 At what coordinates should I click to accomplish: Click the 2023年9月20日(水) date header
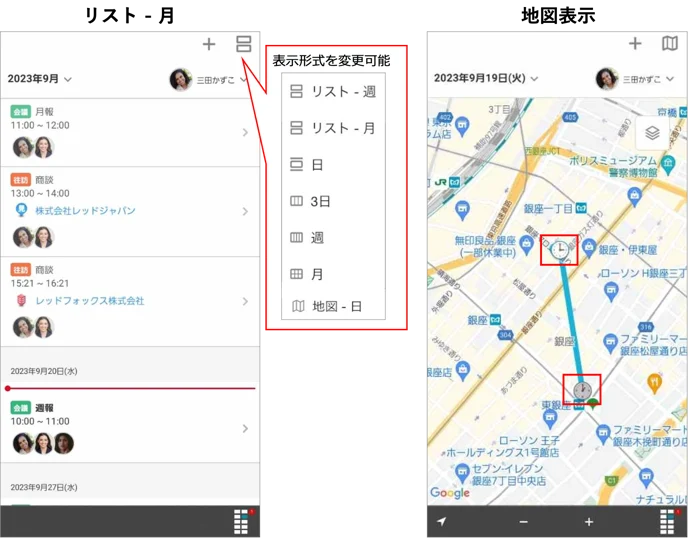click(44, 371)
